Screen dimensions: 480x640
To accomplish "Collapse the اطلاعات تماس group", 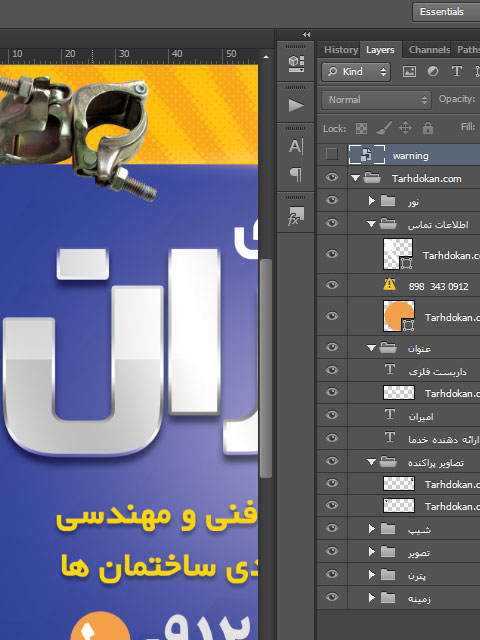I will 371,224.
